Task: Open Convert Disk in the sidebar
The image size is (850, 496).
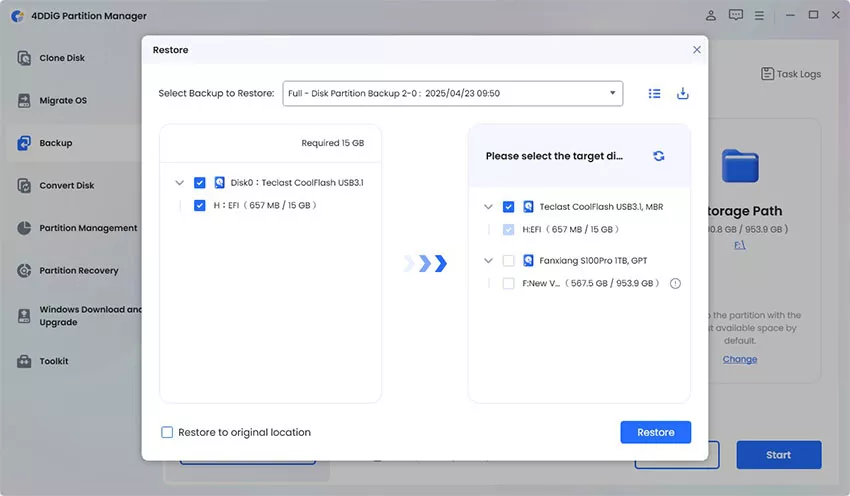Action: tap(67, 185)
